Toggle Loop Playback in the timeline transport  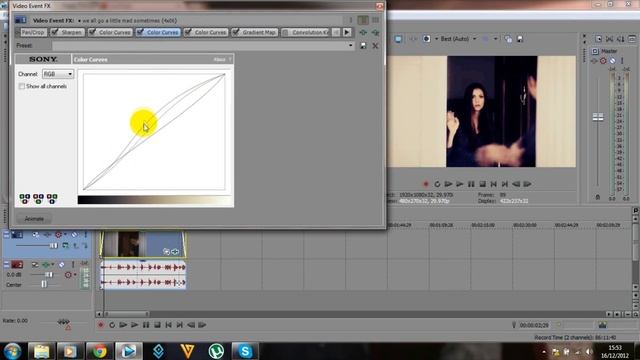click(x=112, y=325)
